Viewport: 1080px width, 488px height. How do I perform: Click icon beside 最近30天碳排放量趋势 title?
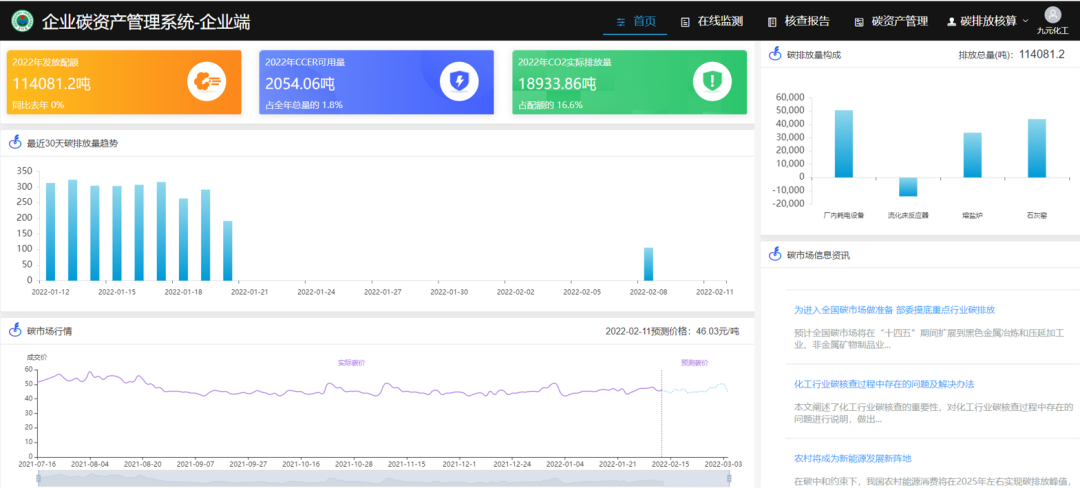point(16,143)
